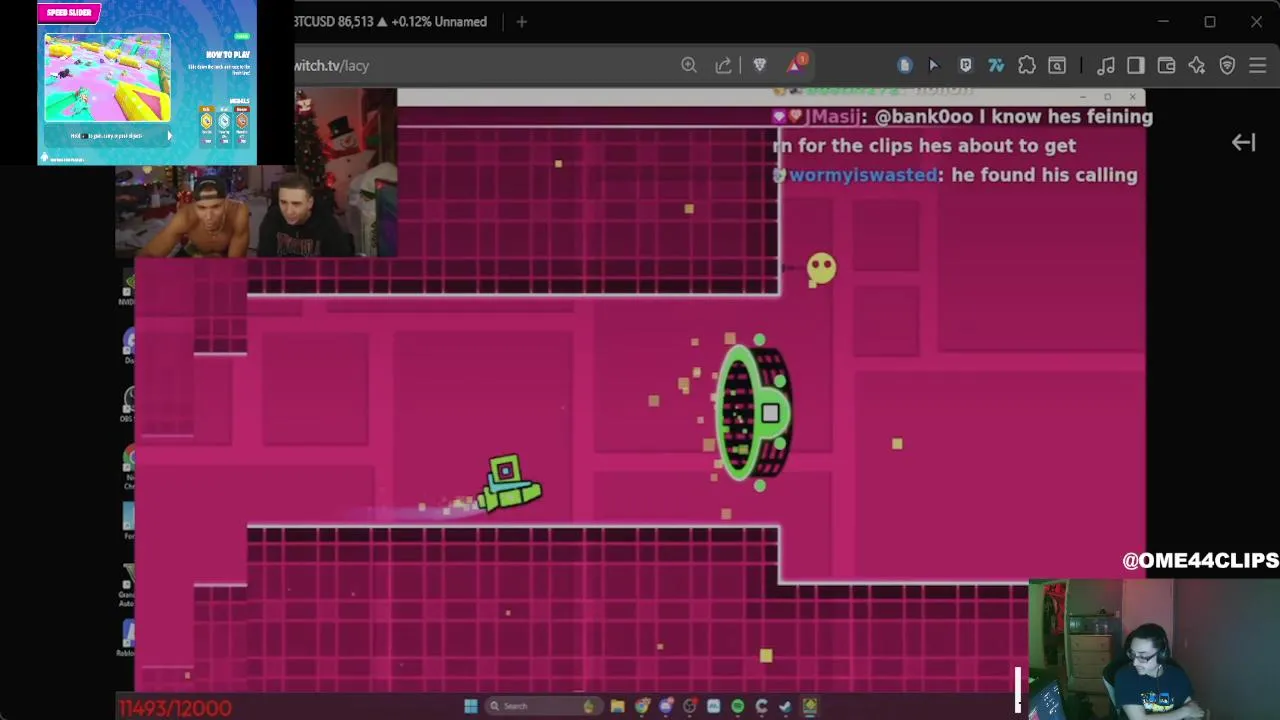Click chat username wormyiswasted
Screen dimensions: 1280x720
[x=863, y=175]
